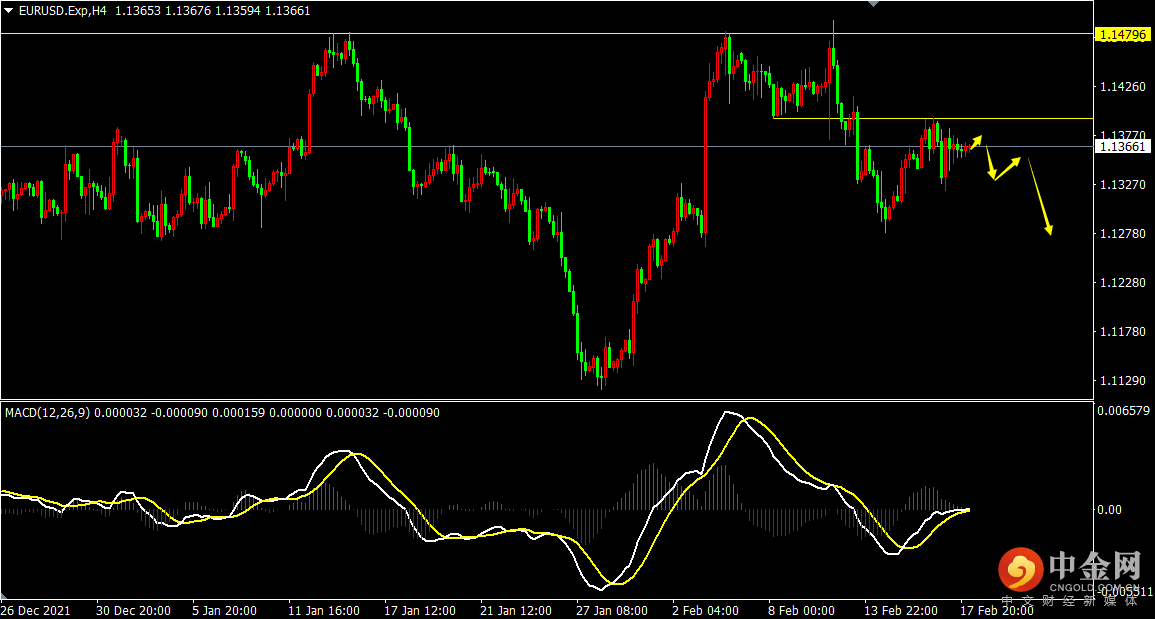Click the 1.12780 price axis label
The image size is (1155, 619).
tap(1122, 233)
